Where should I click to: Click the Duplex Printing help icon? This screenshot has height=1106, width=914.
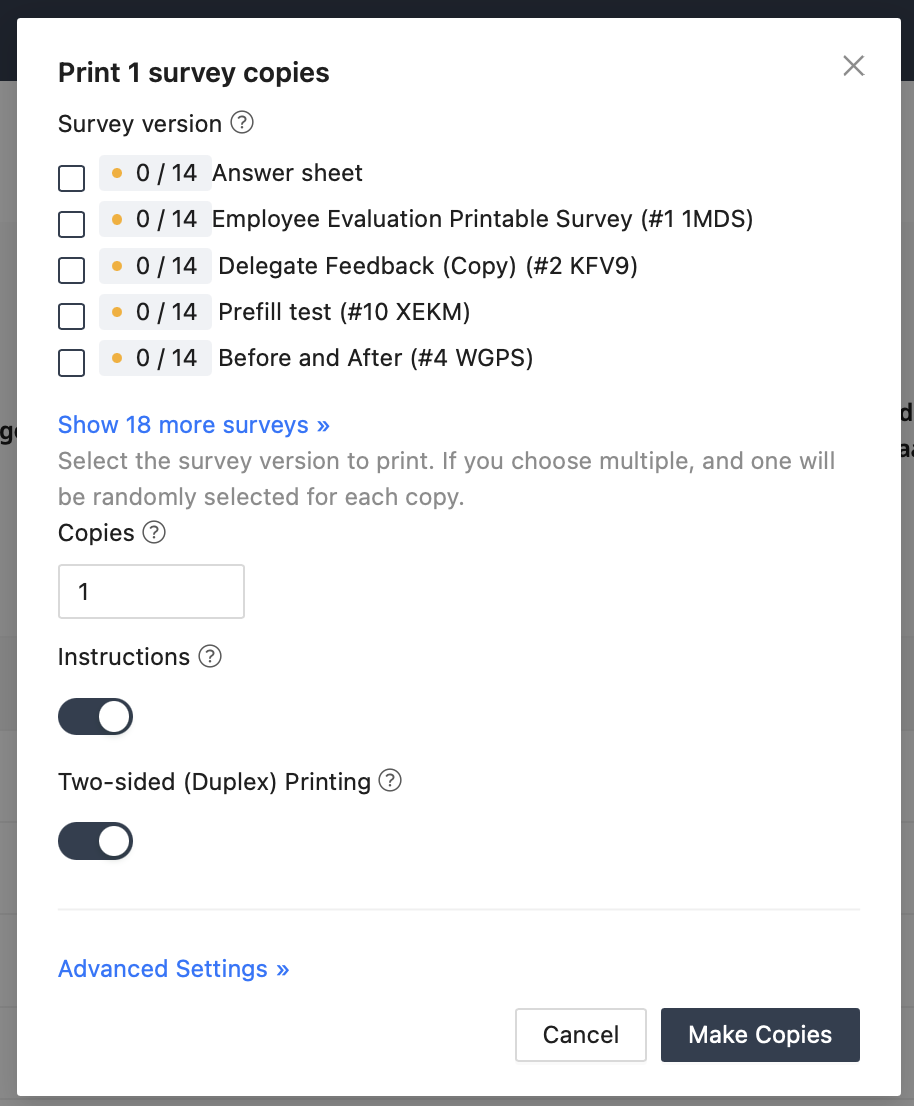tap(391, 780)
